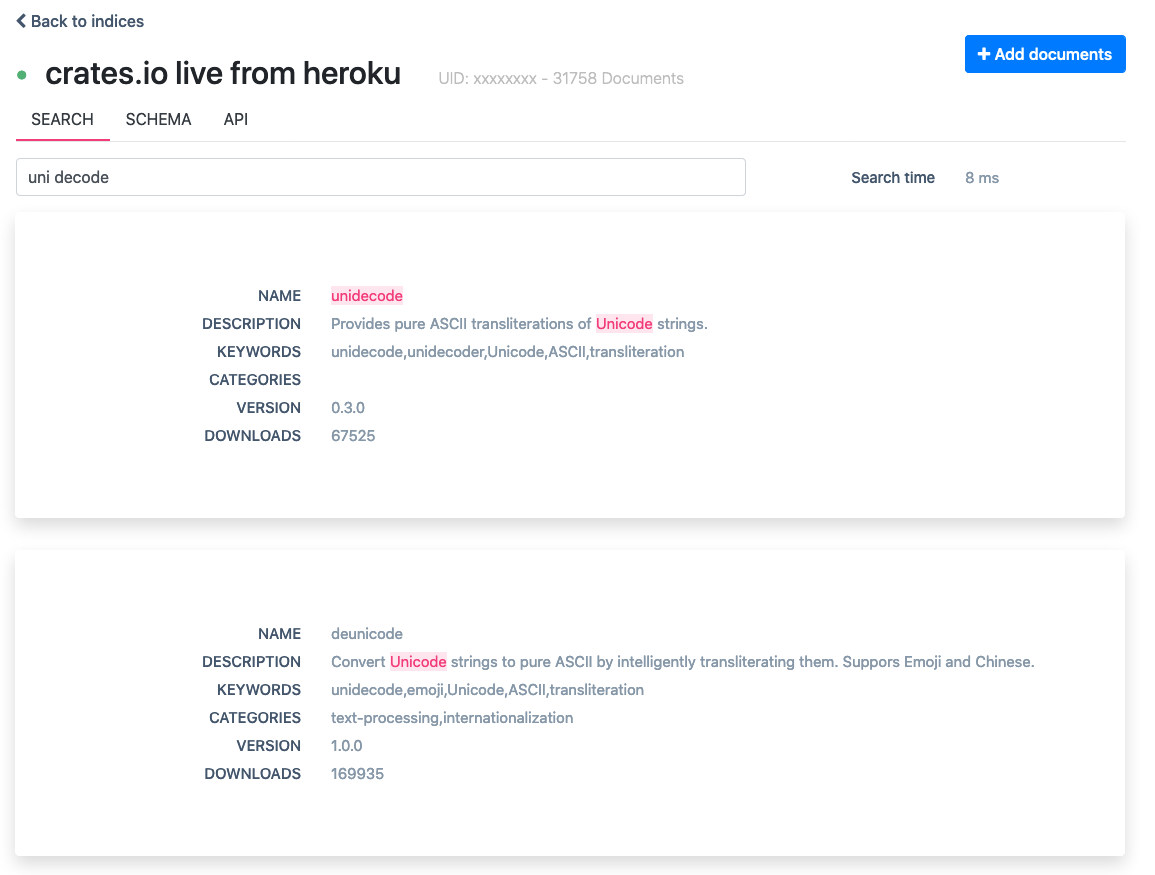
Task: Click version value 0.3.0
Action: click(x=348, y=407)
